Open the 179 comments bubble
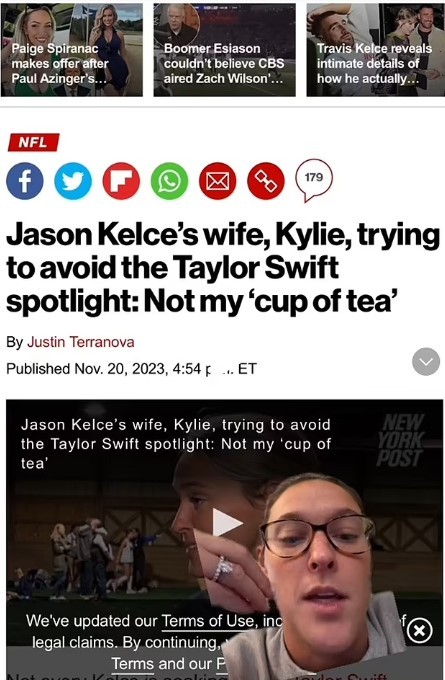445x680 pixels. click(x=314, y=180)
